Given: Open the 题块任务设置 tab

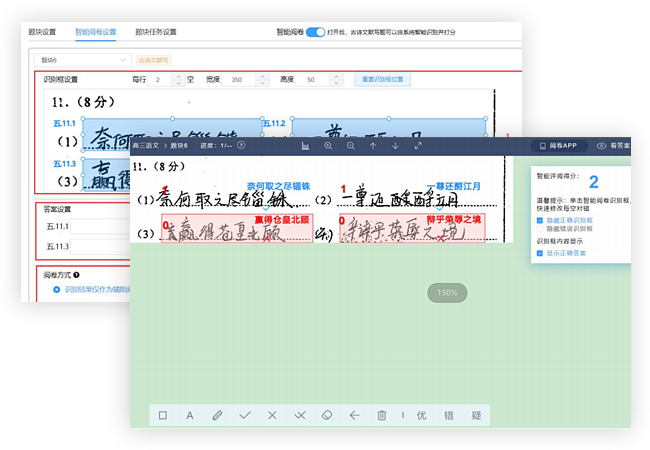Looking at the screenshot, I should [155, 32].
